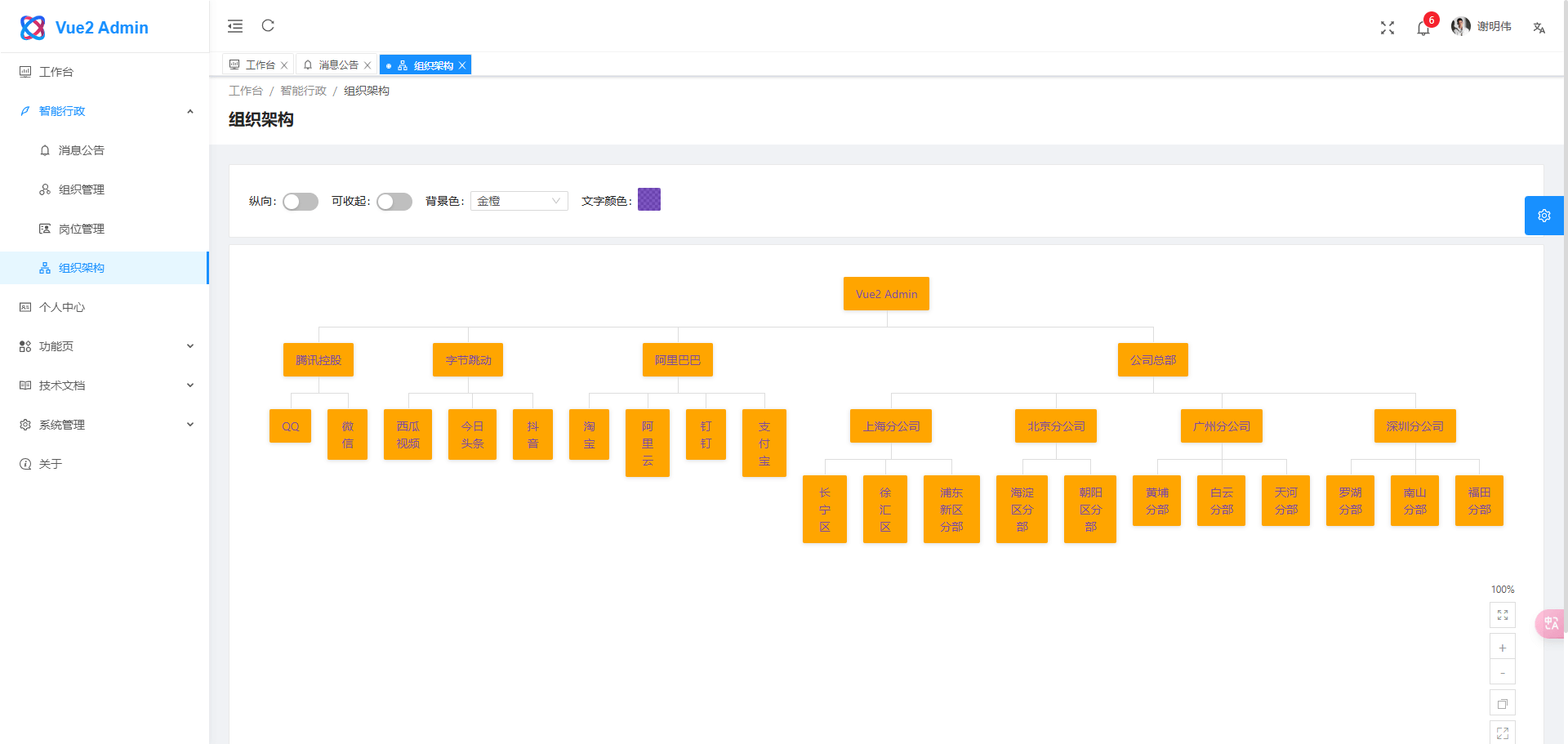Click the refresh page icon
The image size is (1568, 744).
coord(268,26)
